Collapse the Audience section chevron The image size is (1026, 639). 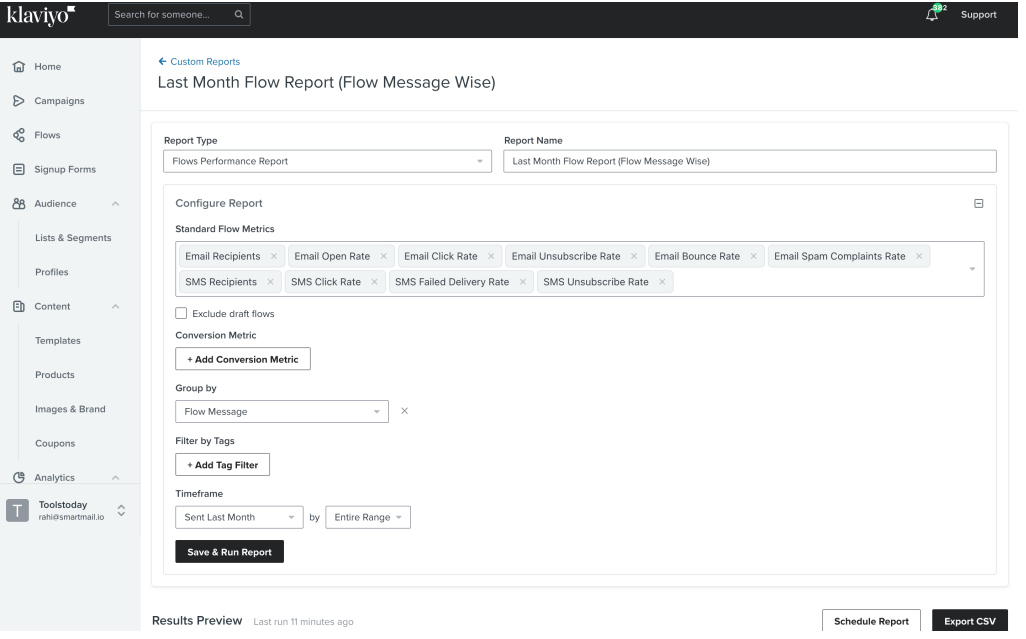point(116,203)
